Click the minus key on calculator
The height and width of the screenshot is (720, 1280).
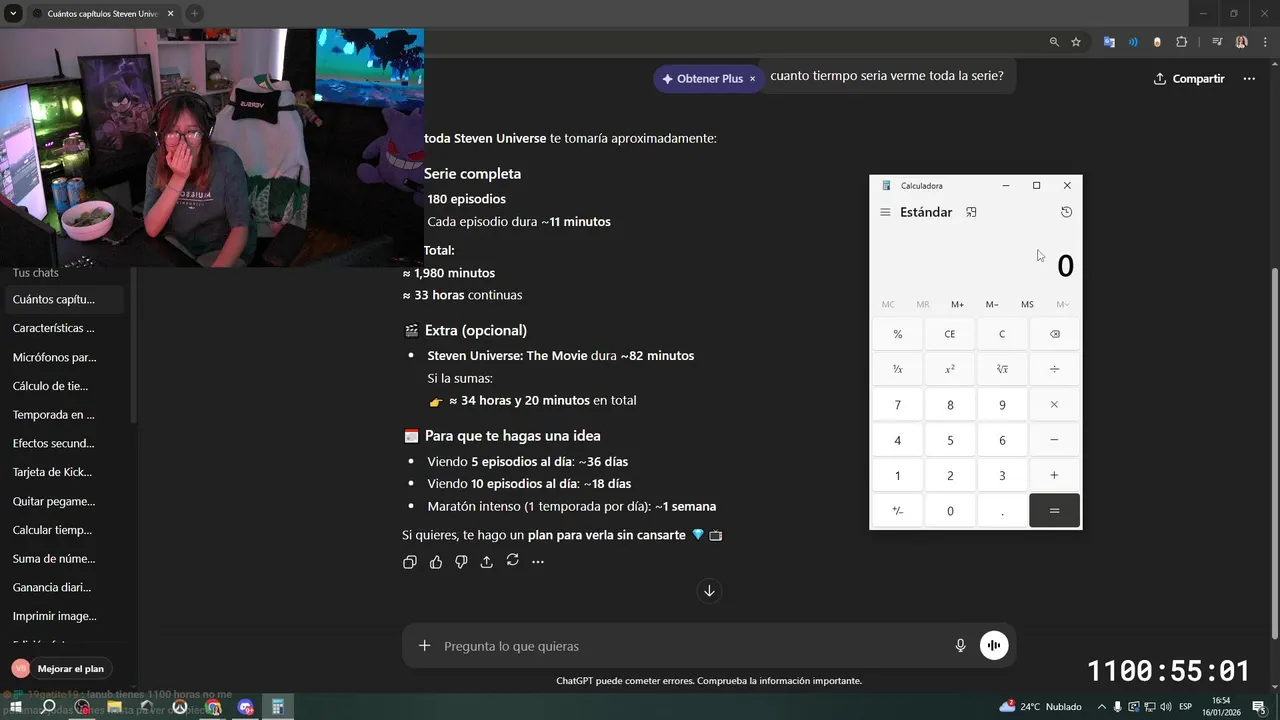1054,440
